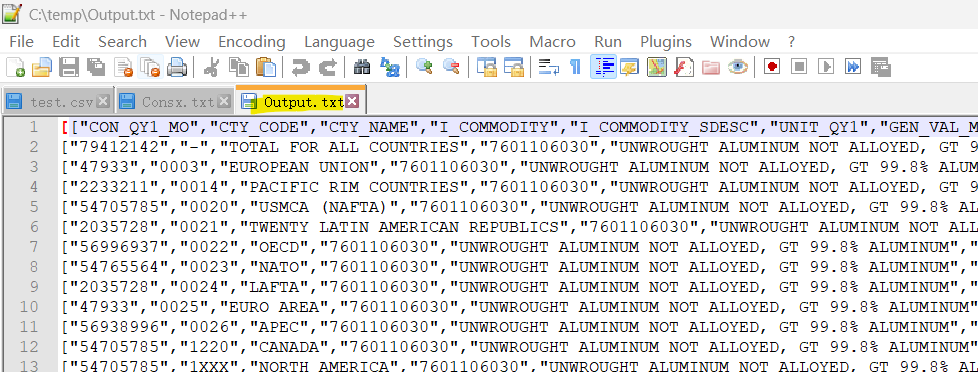The width and height of the screenshot is (978, 372).
Task: Switch to the Consx.txt tab
Action: click(175, 101)
